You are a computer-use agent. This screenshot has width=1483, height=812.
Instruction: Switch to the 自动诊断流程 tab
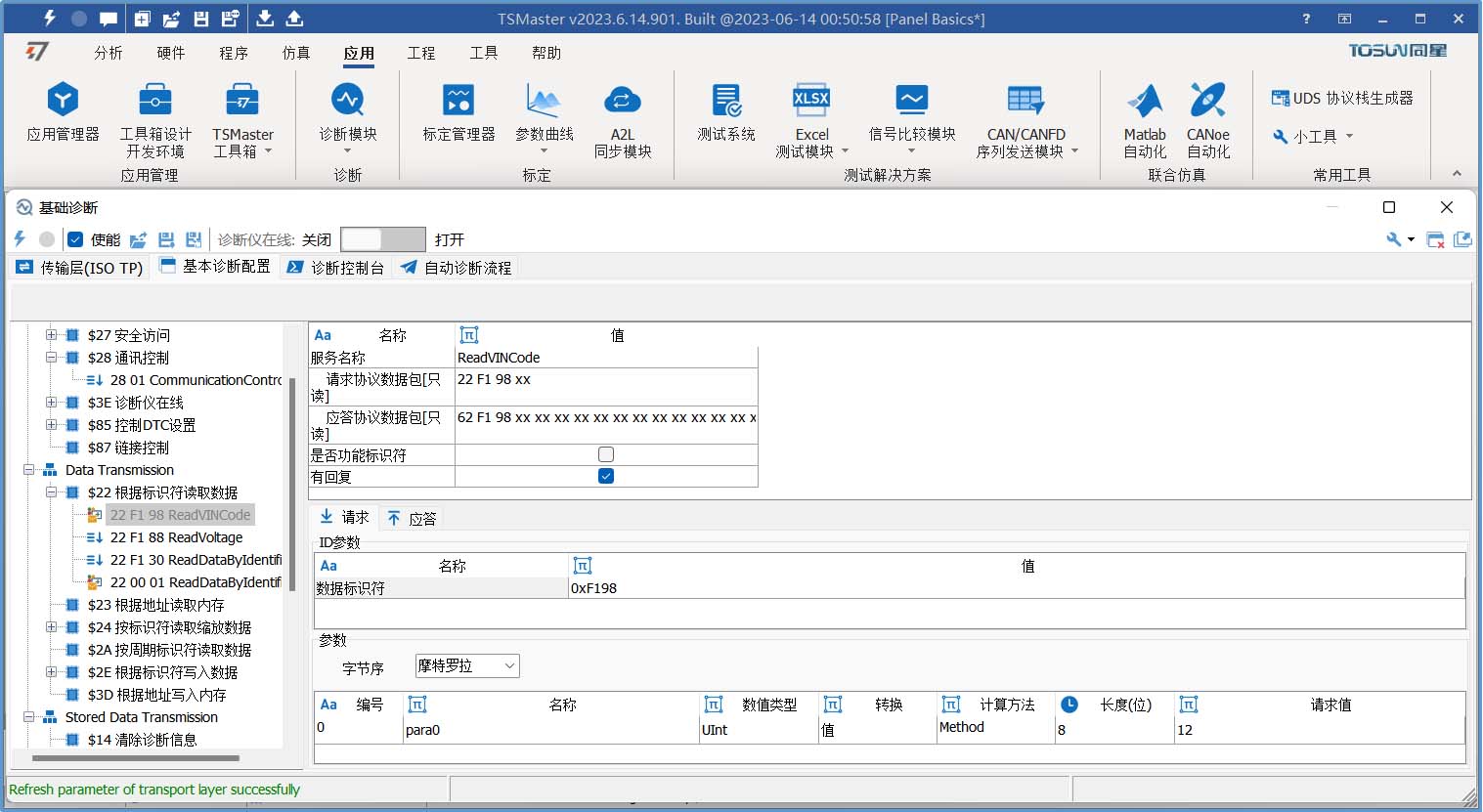coord(456,267)
